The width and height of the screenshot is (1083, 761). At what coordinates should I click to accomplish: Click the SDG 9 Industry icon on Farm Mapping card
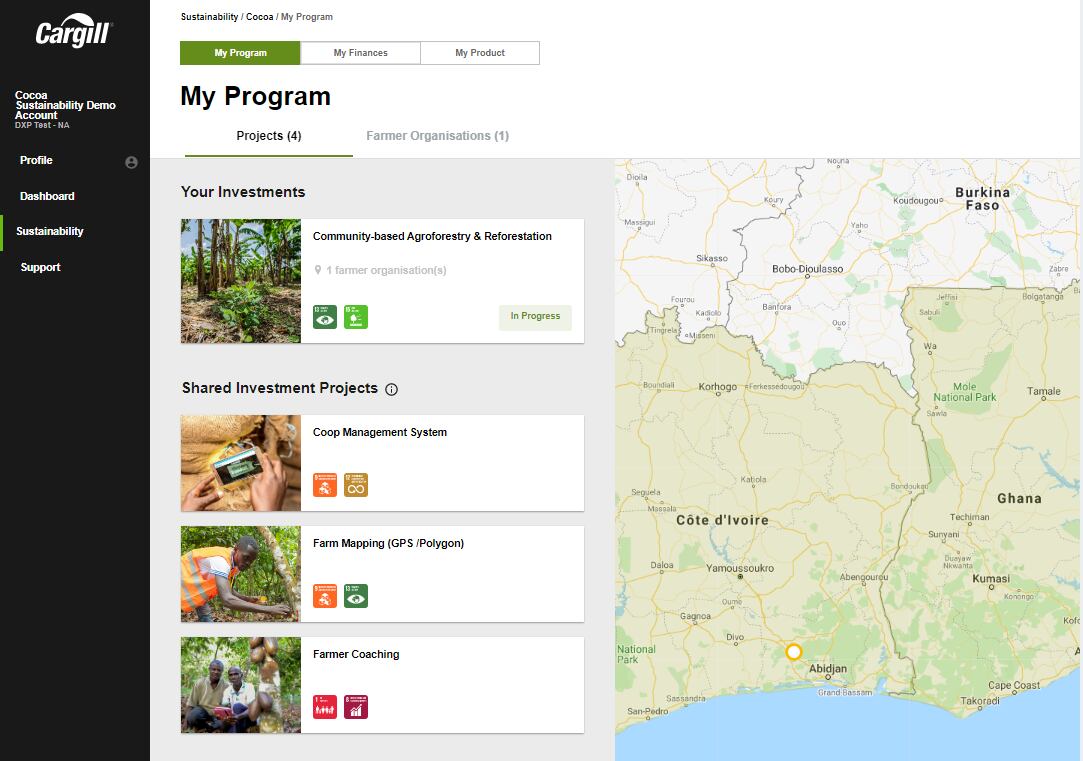point(325,595)
